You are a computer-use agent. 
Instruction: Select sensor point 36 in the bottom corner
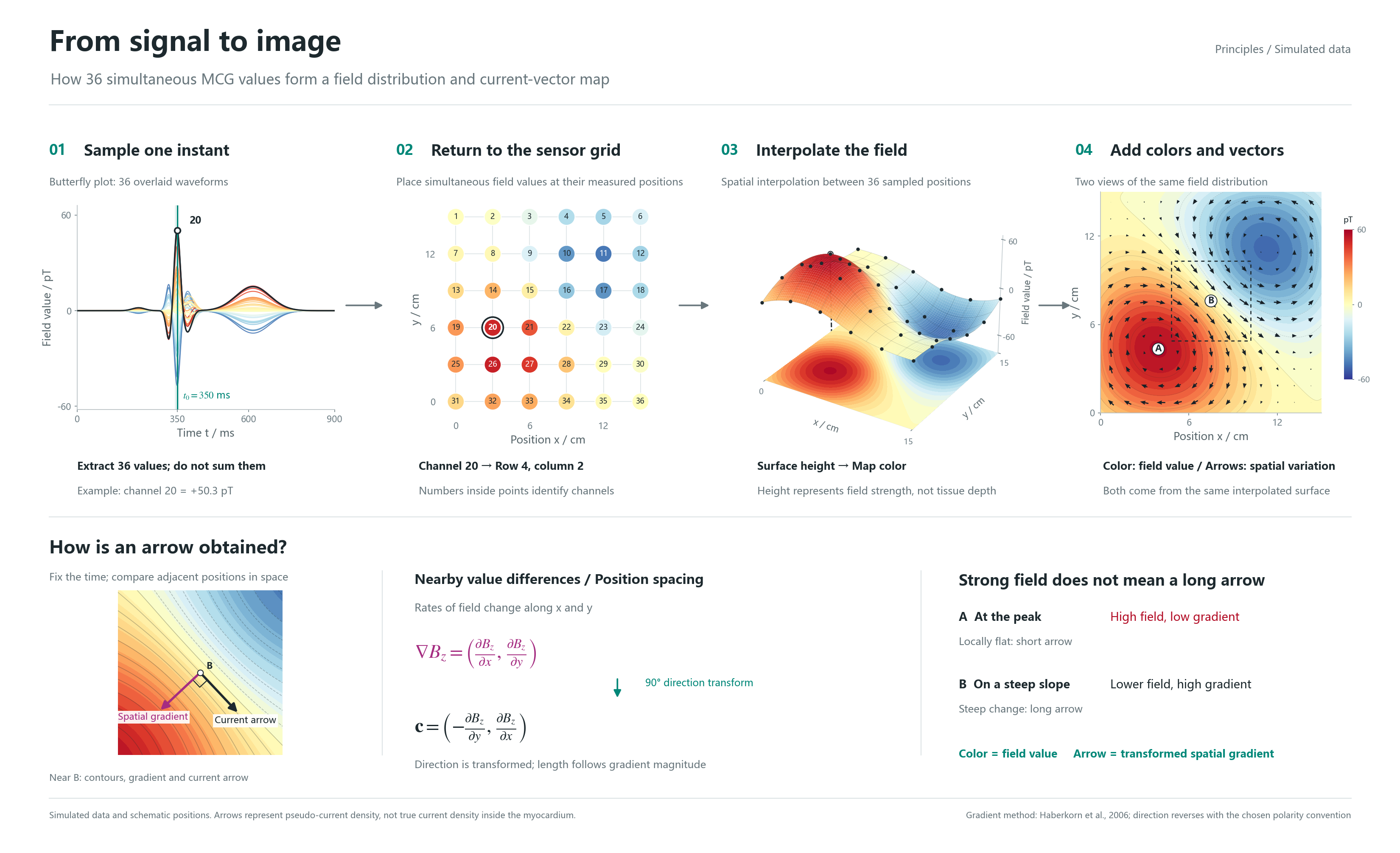(x=640, y=401)
